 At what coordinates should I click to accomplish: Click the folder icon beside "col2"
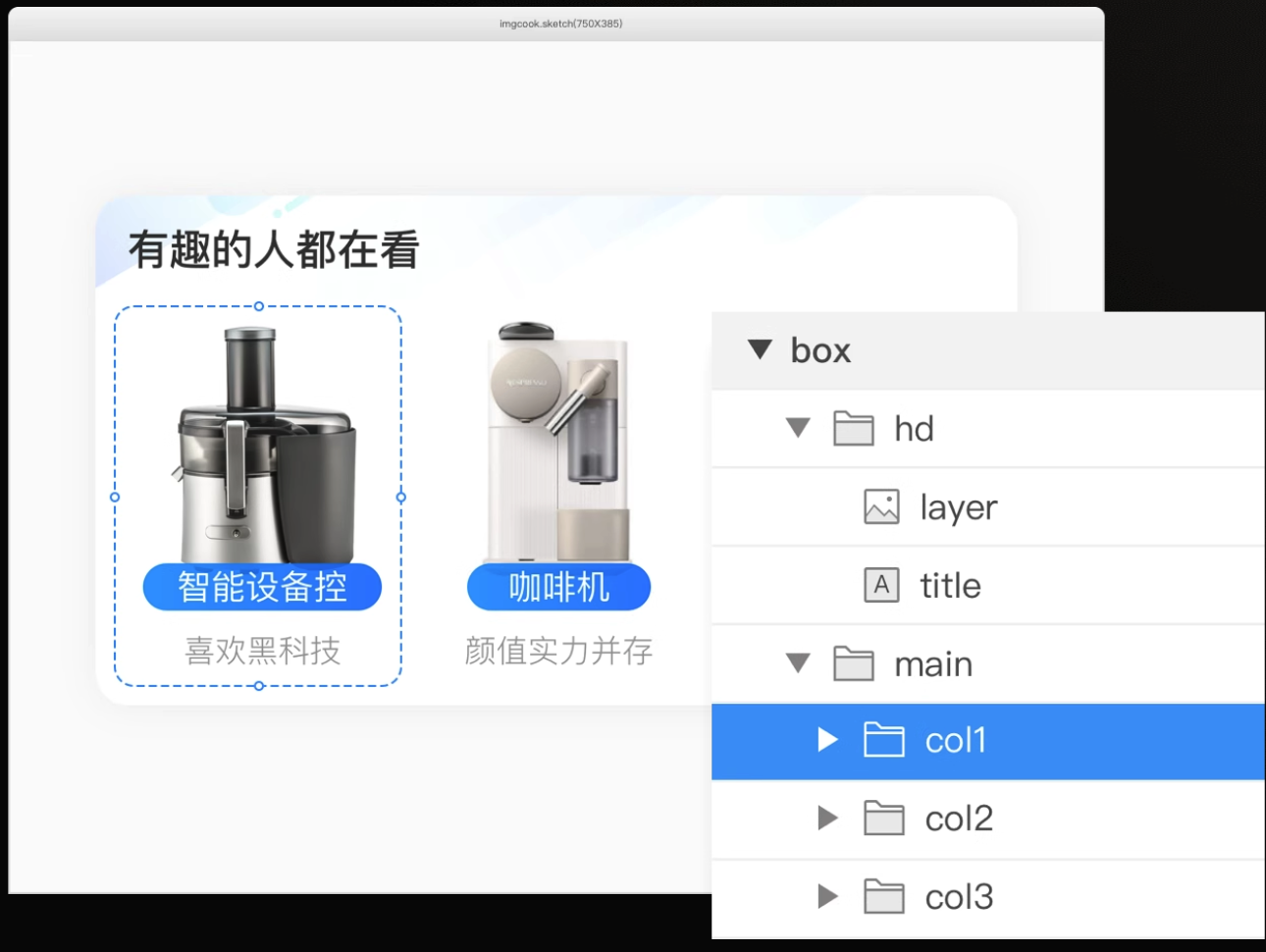coord(883,819)
